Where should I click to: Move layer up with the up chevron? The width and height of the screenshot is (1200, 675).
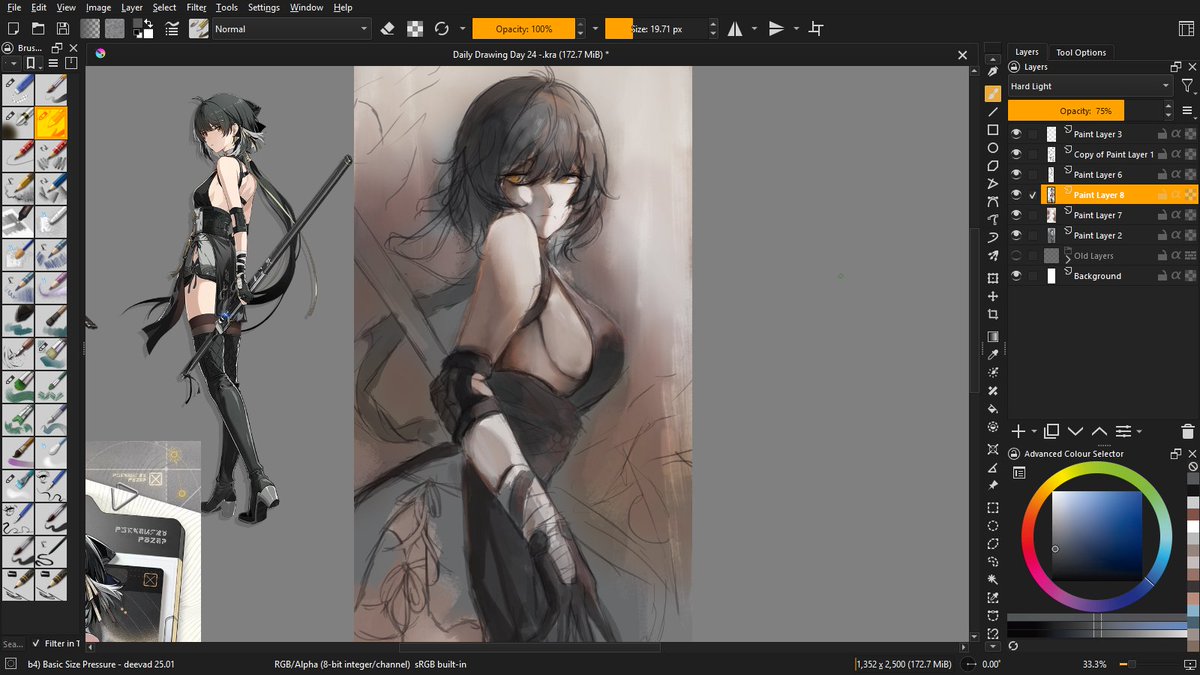(x=1099, y=431)
